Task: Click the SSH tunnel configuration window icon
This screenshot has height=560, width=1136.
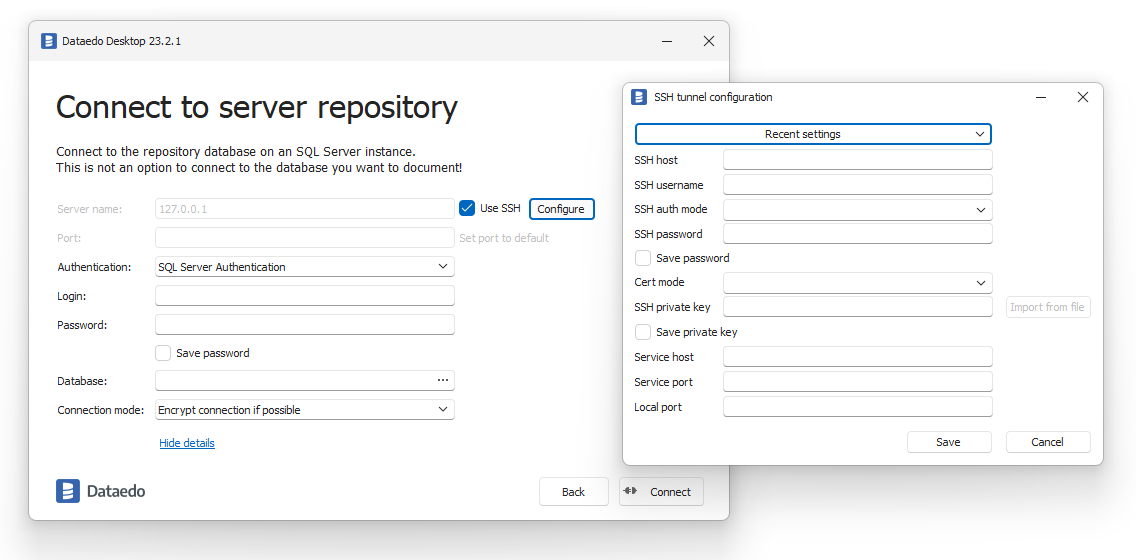Action: (638, 97)
